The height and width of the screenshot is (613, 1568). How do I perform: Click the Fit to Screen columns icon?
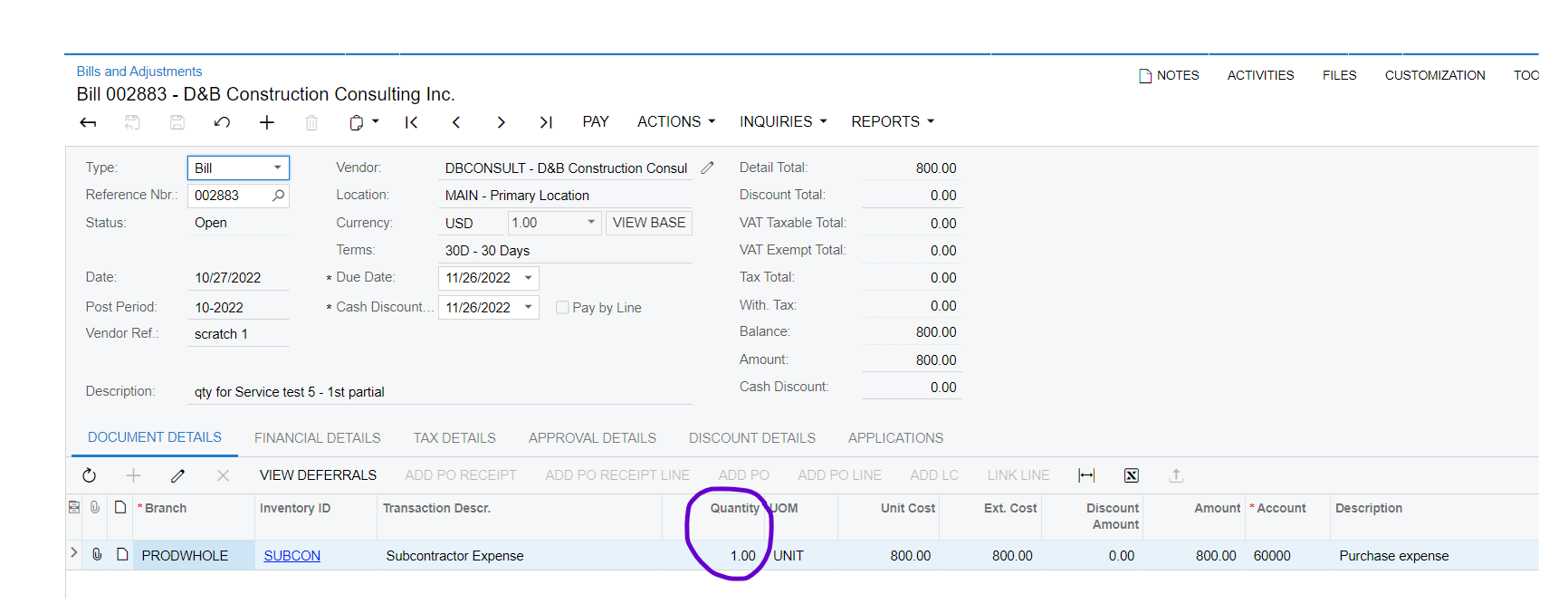point(1086,475)
